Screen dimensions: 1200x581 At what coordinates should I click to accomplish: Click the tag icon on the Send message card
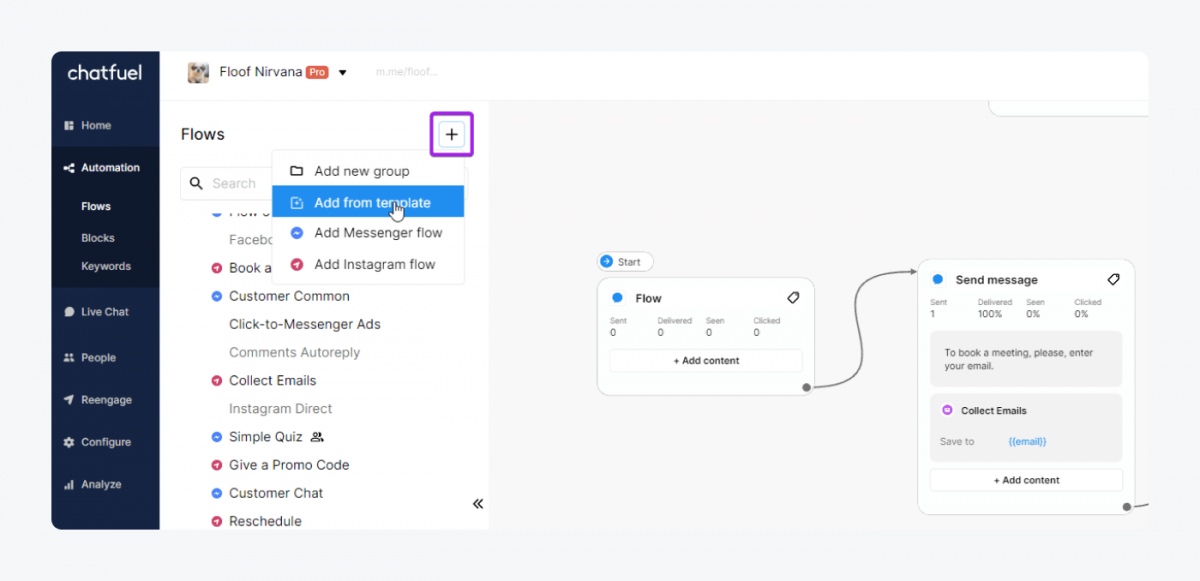[x=1114, y=279]
